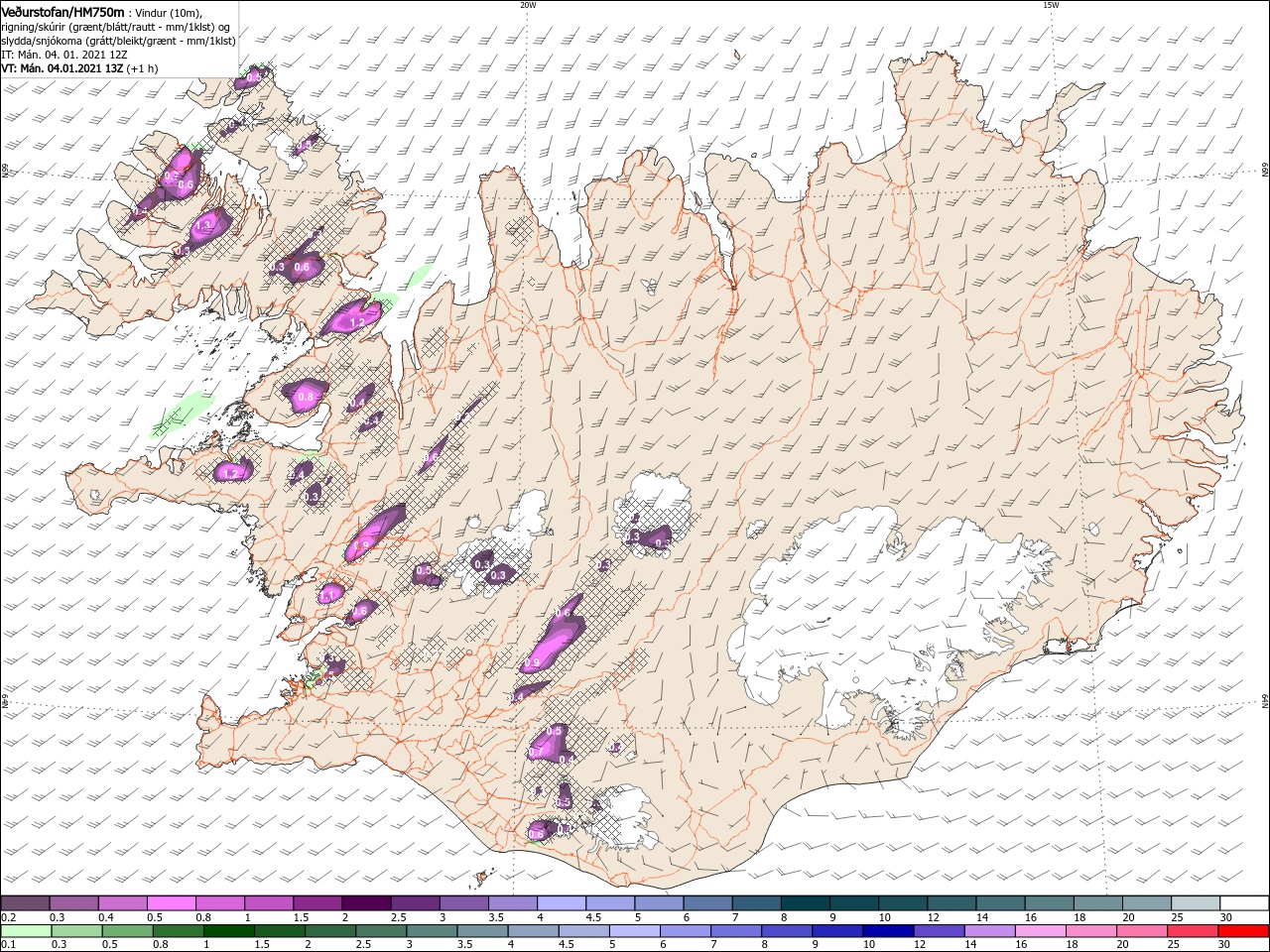Select the lower scale swatch starting at 20

(x=1143, y=931)
